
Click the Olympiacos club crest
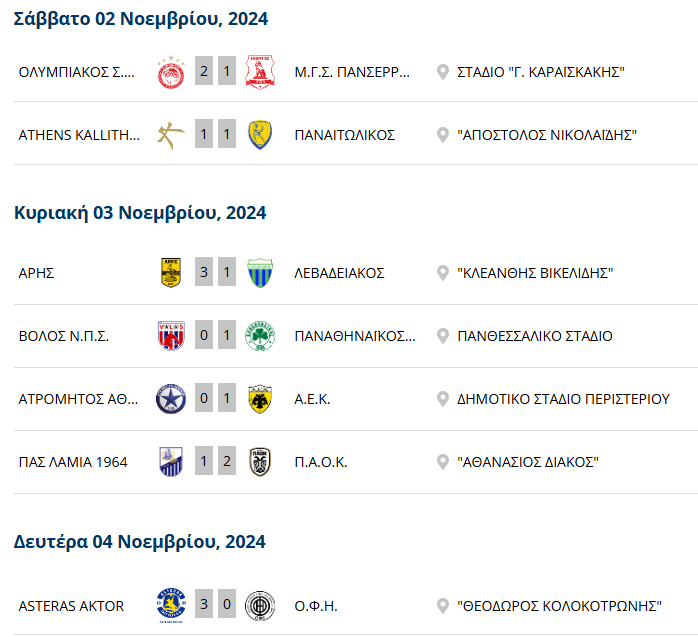[x=171, y=72]
